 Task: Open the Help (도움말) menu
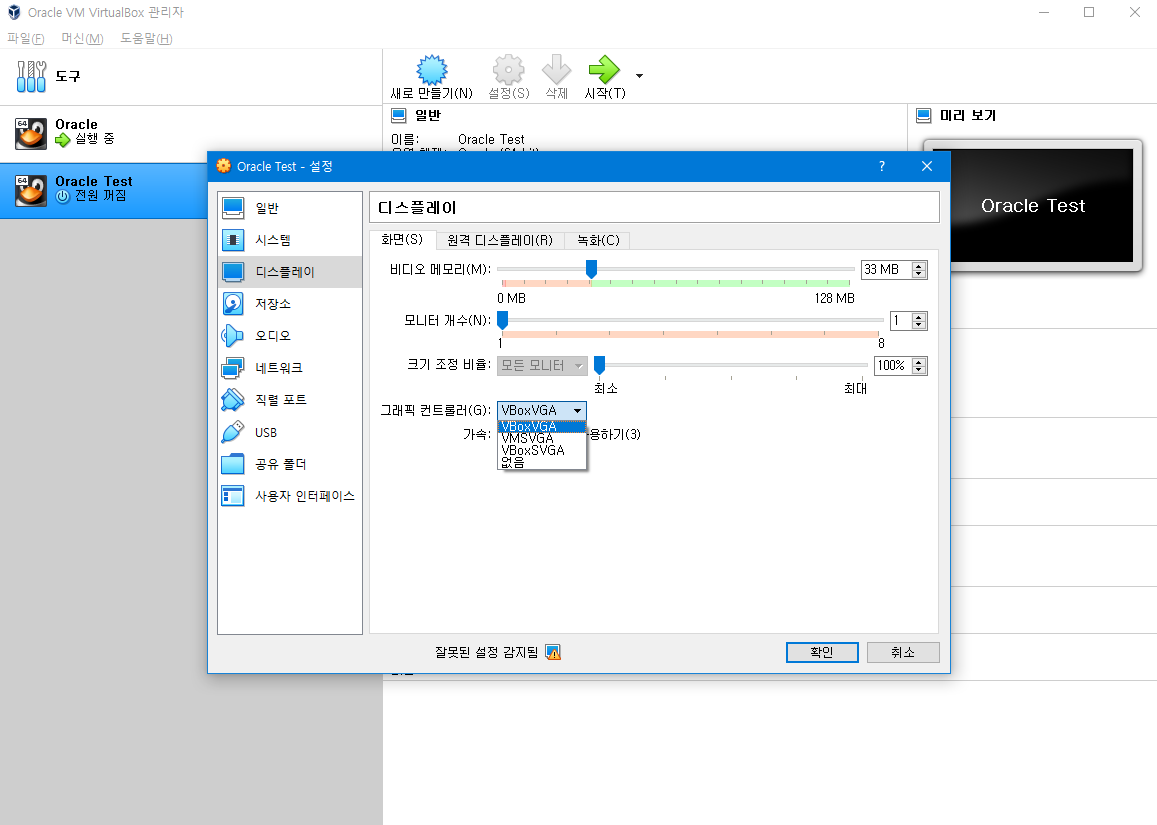pyautogui.click(x=146, y=38)
